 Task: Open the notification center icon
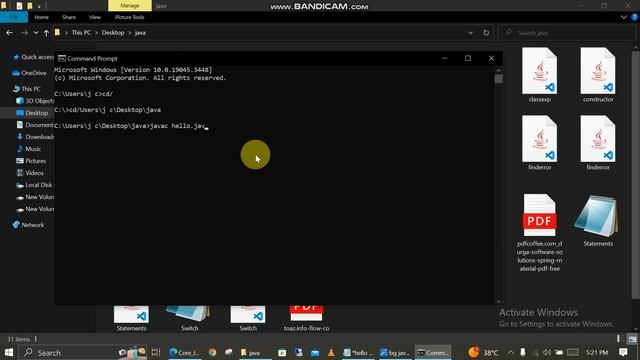tap(623, 352)
